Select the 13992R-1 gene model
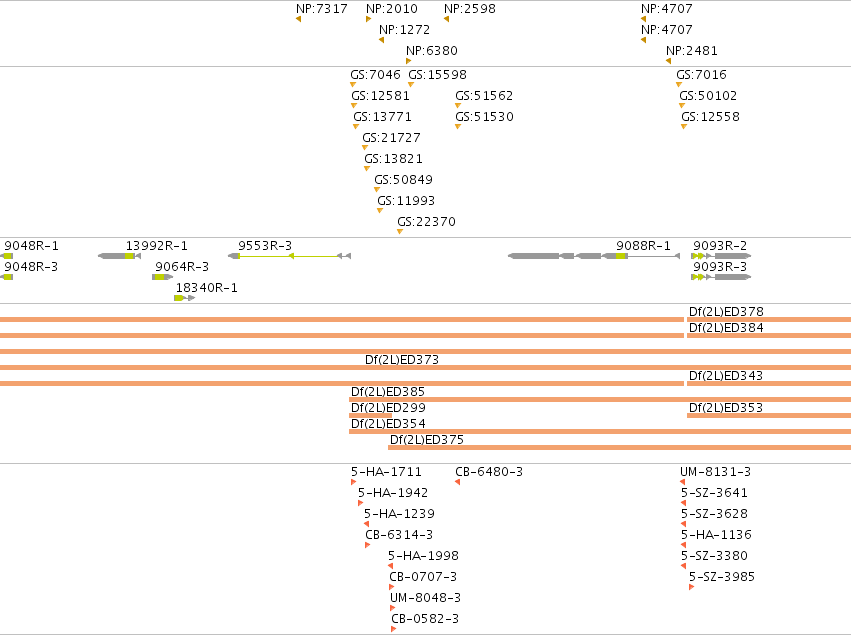 coord(119,256)
